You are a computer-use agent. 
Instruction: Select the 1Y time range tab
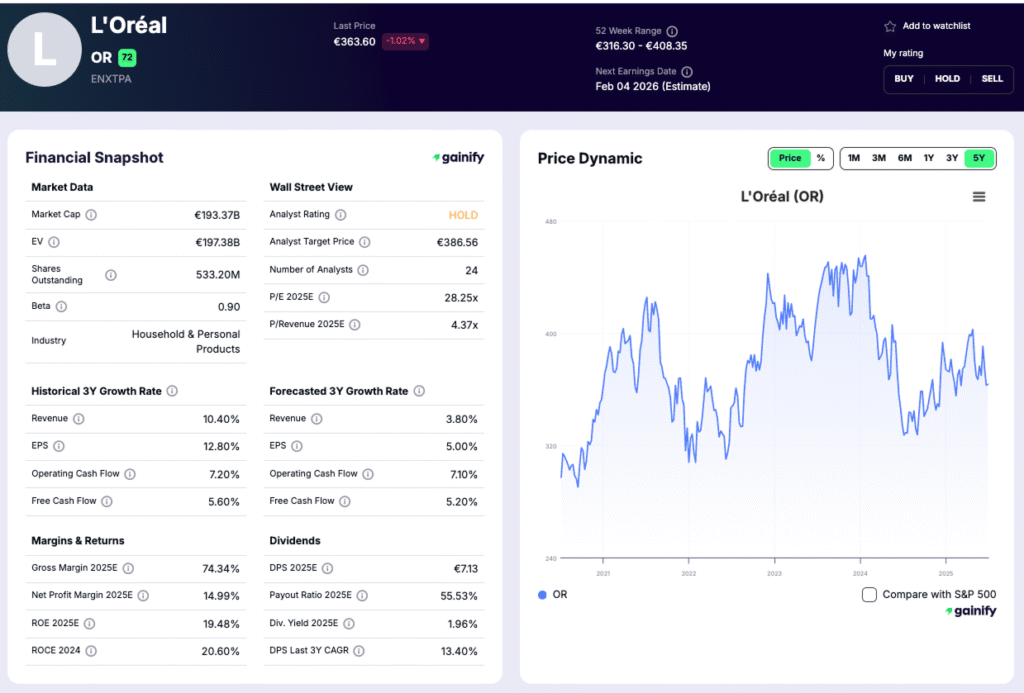pos(929,158)
